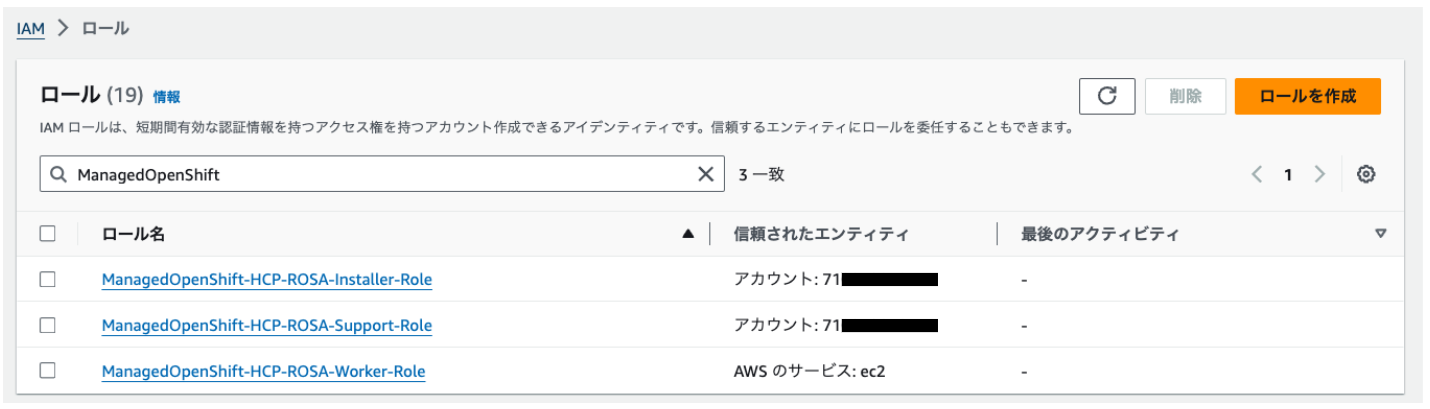Check the Worker-Role row checkbox
Screen dimensions: 1430x409
47,371
